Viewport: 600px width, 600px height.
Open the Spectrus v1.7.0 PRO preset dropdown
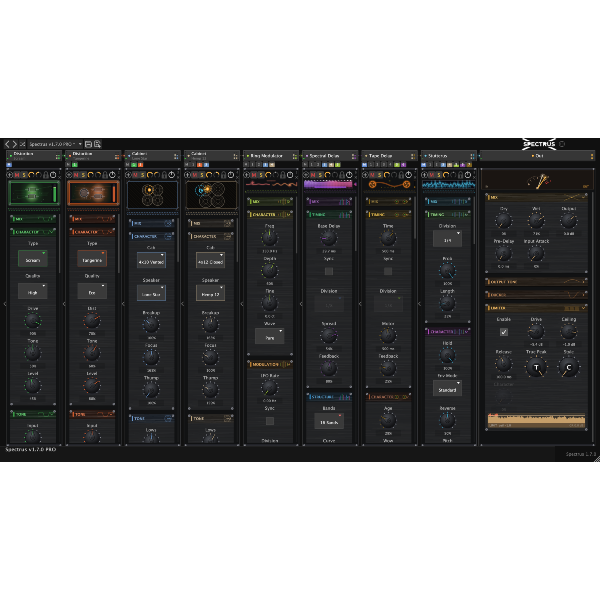[x=55, y=144]
